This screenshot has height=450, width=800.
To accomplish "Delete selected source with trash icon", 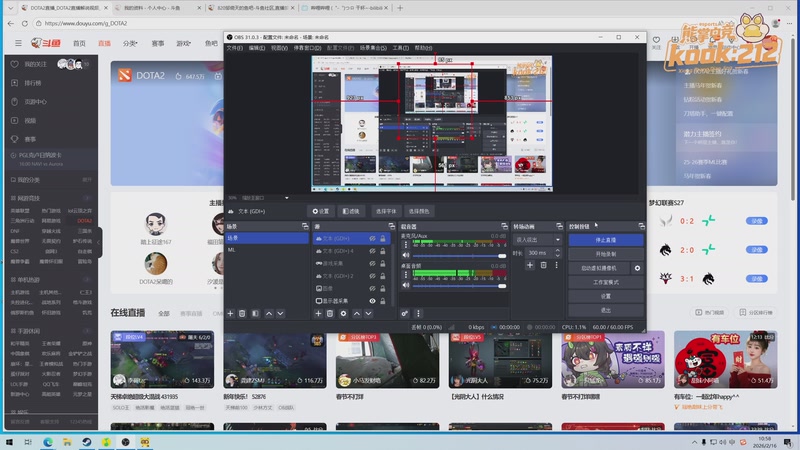I will [x=330, y=313].
